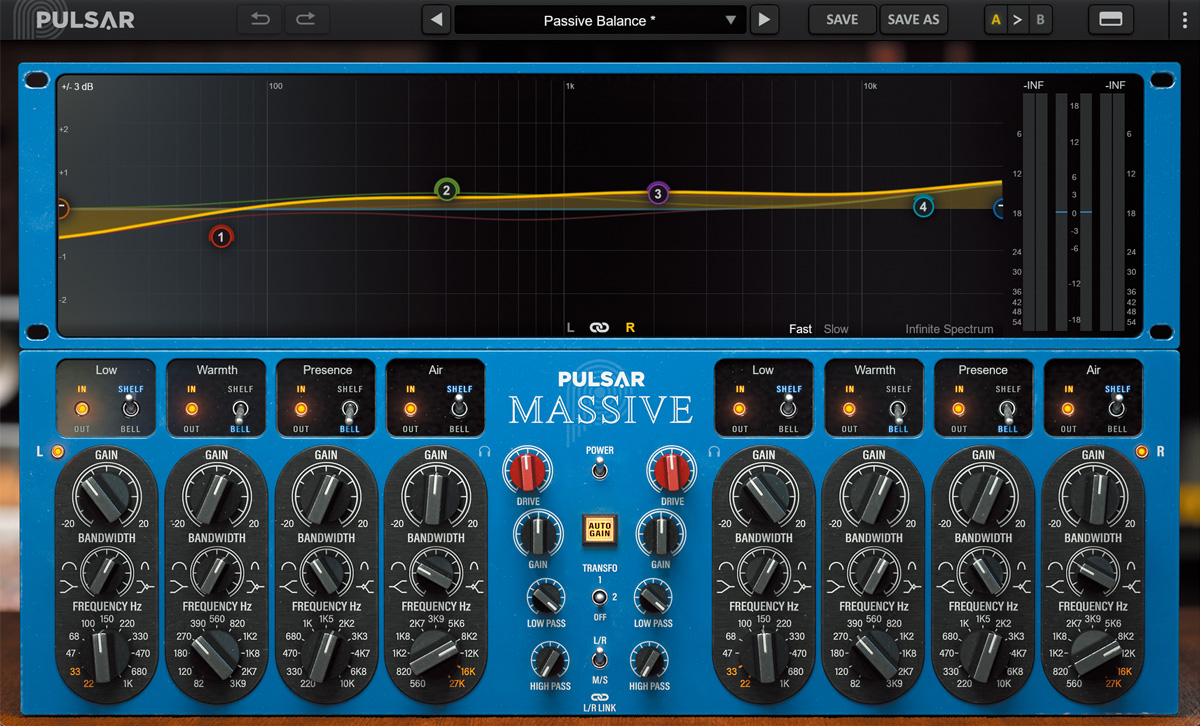Select EQ node 2 on curve
1200x726 pixels.
pos(446,190)
